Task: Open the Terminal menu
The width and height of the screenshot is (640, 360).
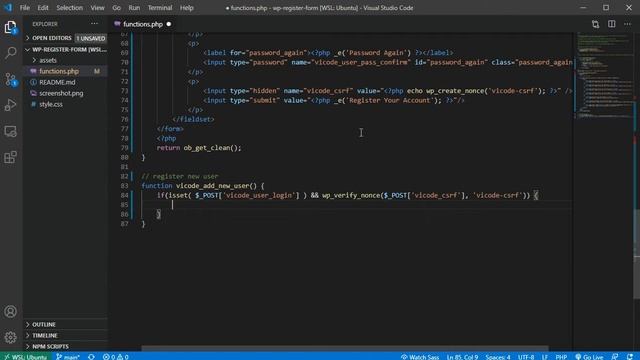Action: click(x=160, y=8)
